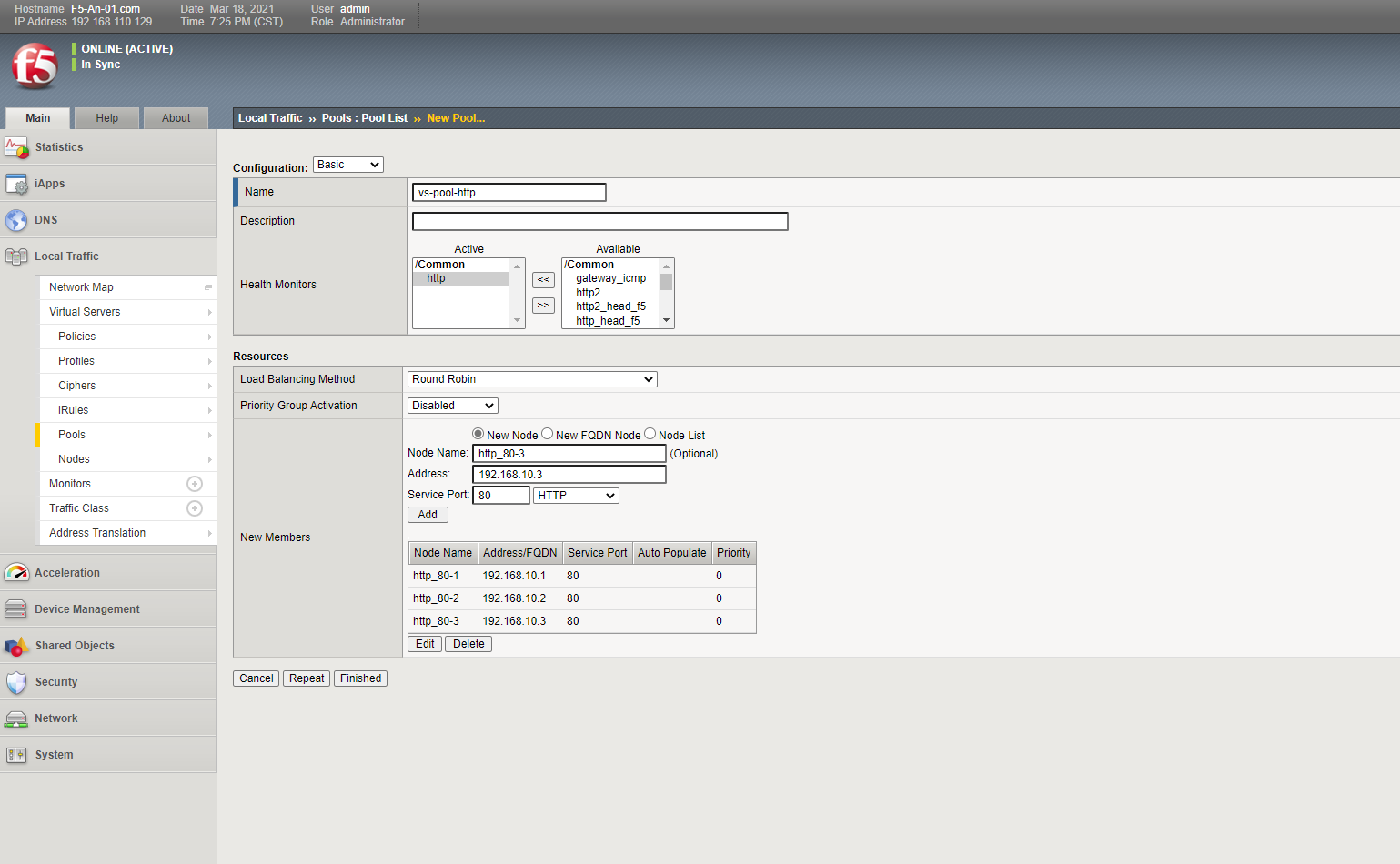The width and height of the screenshot is (1400, 864).
Task: Select the New Node radio button
Action: [478, 434]
